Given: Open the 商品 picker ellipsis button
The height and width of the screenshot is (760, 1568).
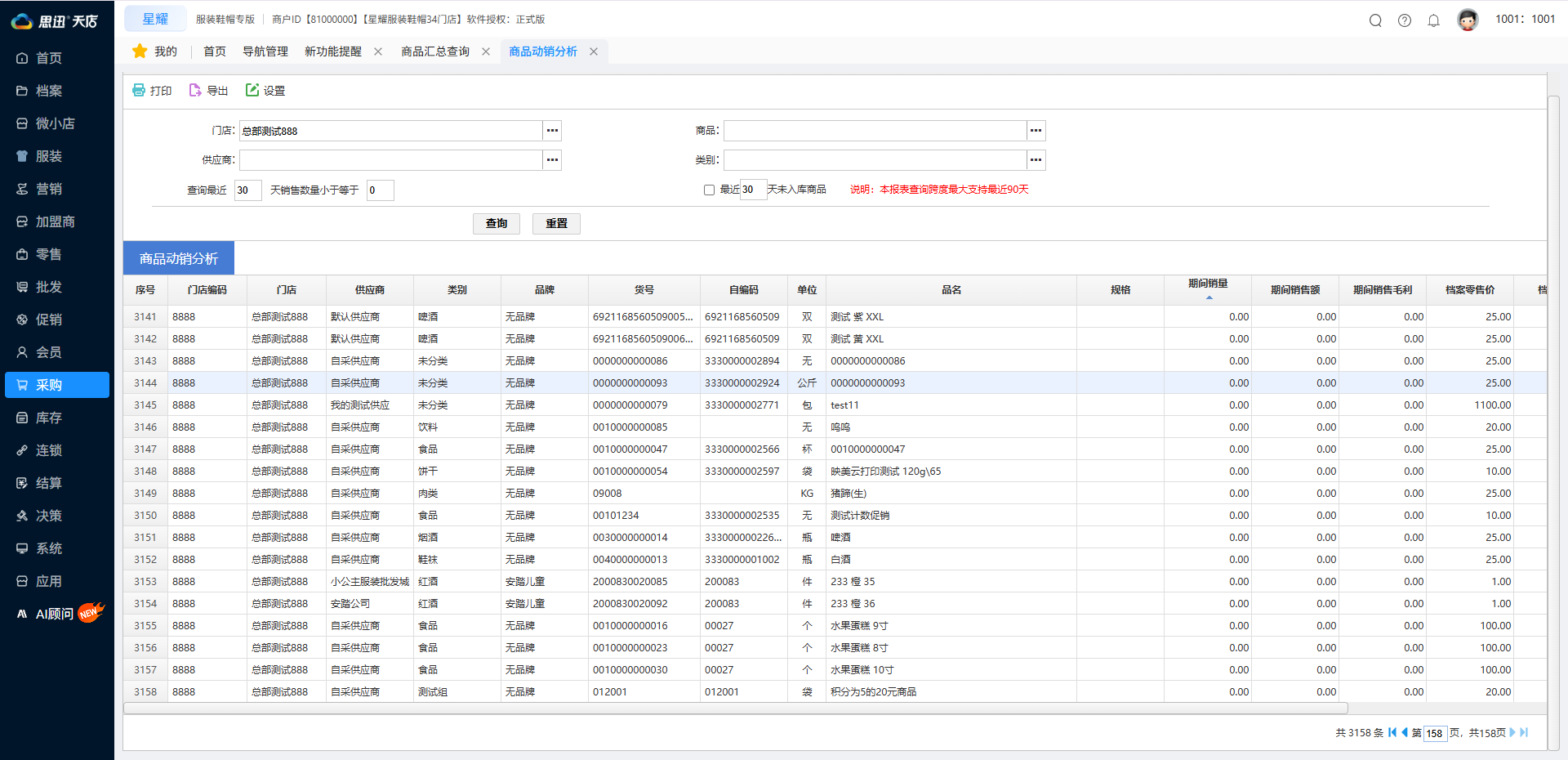Looking at the screenshot, I should tap(1036, 130).
